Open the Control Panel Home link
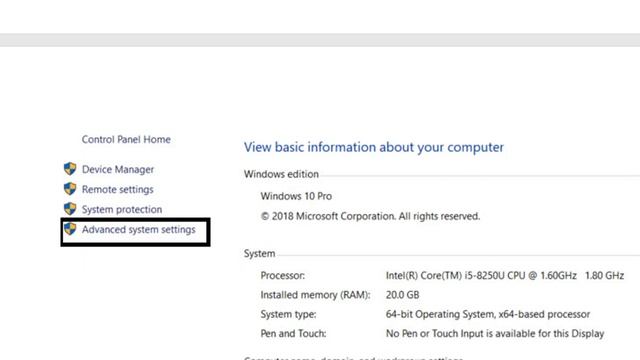This screenshot has height=360, width=640. coord(126,140)
